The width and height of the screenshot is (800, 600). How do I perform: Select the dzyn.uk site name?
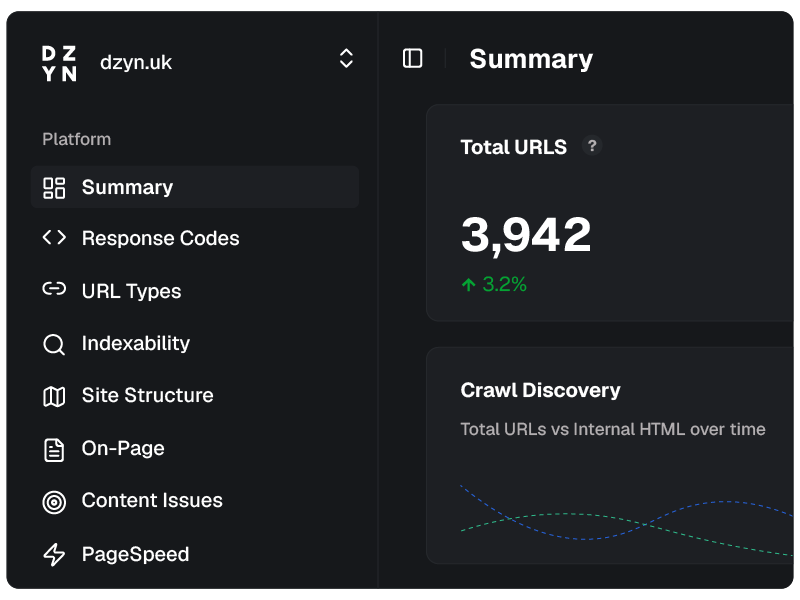[x=136, y=62]
